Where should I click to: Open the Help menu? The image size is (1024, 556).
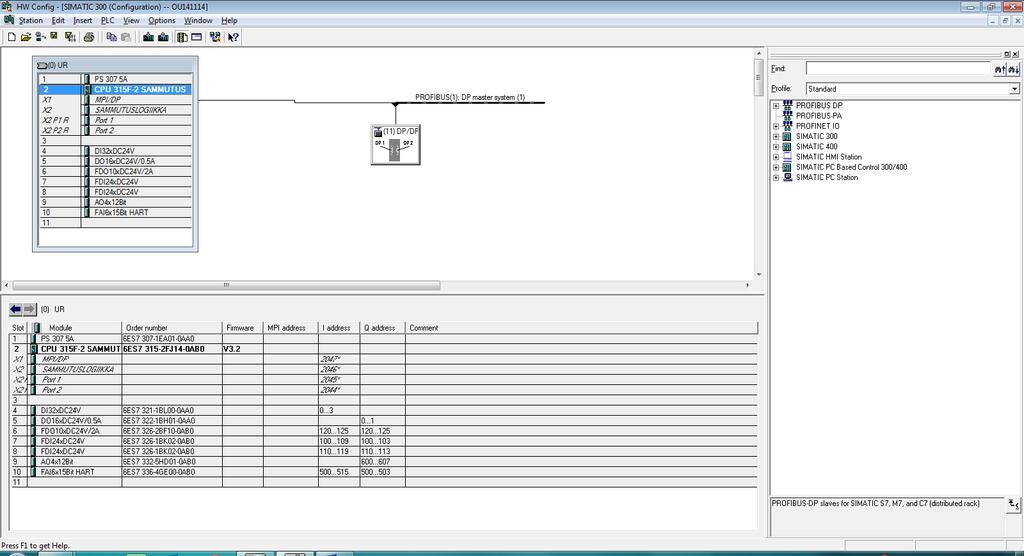(229, 20)
